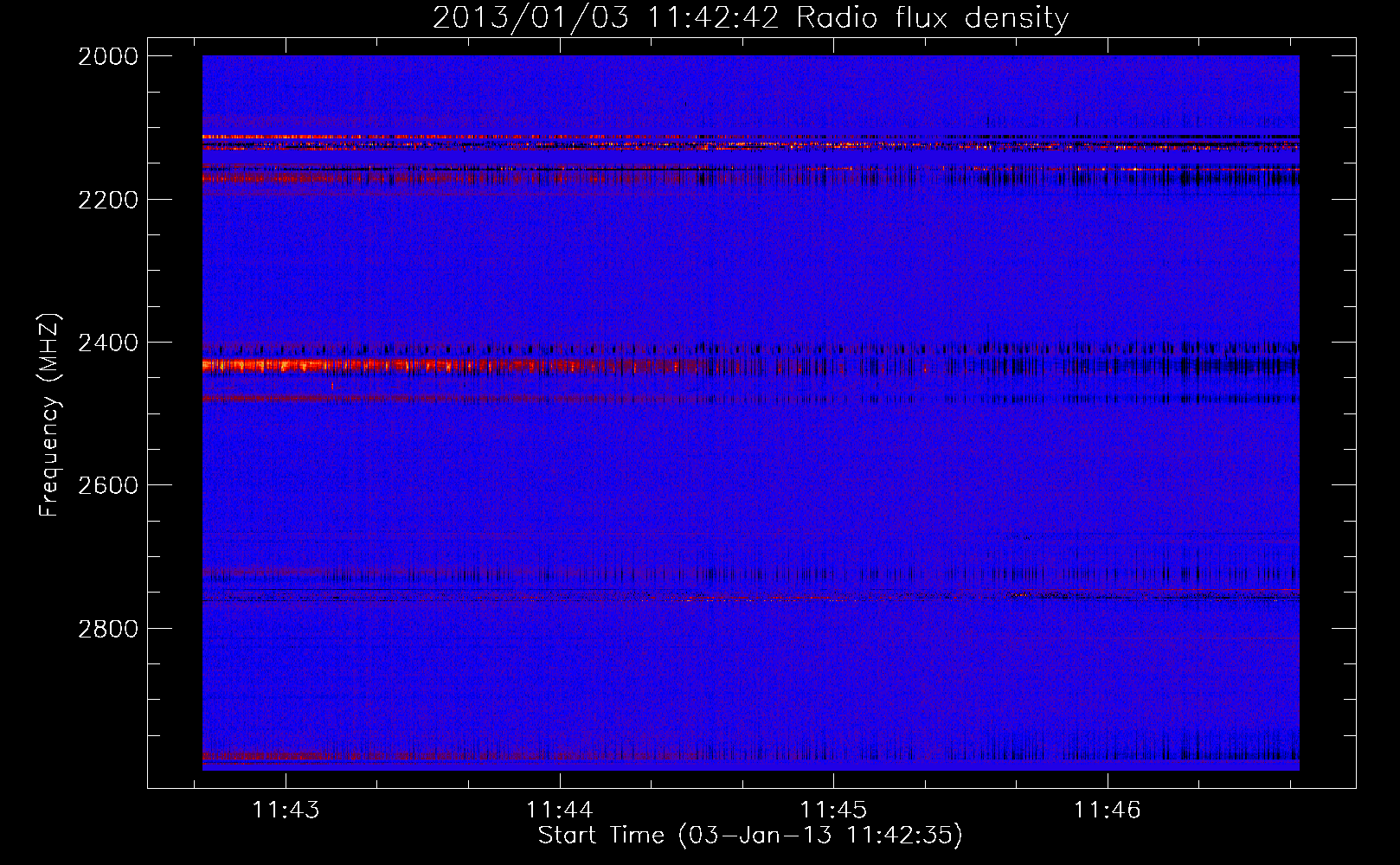Click the 11:45 time tick label
1400x865 pixels.
(x=833, y=810)
